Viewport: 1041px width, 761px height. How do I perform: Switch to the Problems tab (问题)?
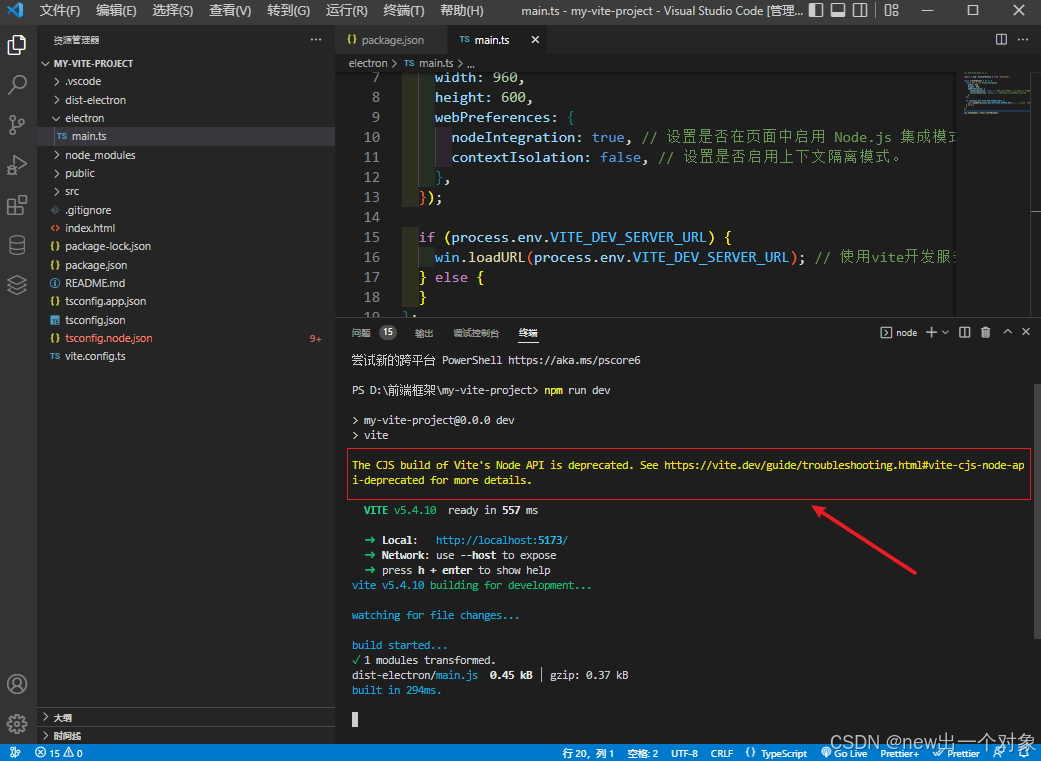tap(361, 333)
